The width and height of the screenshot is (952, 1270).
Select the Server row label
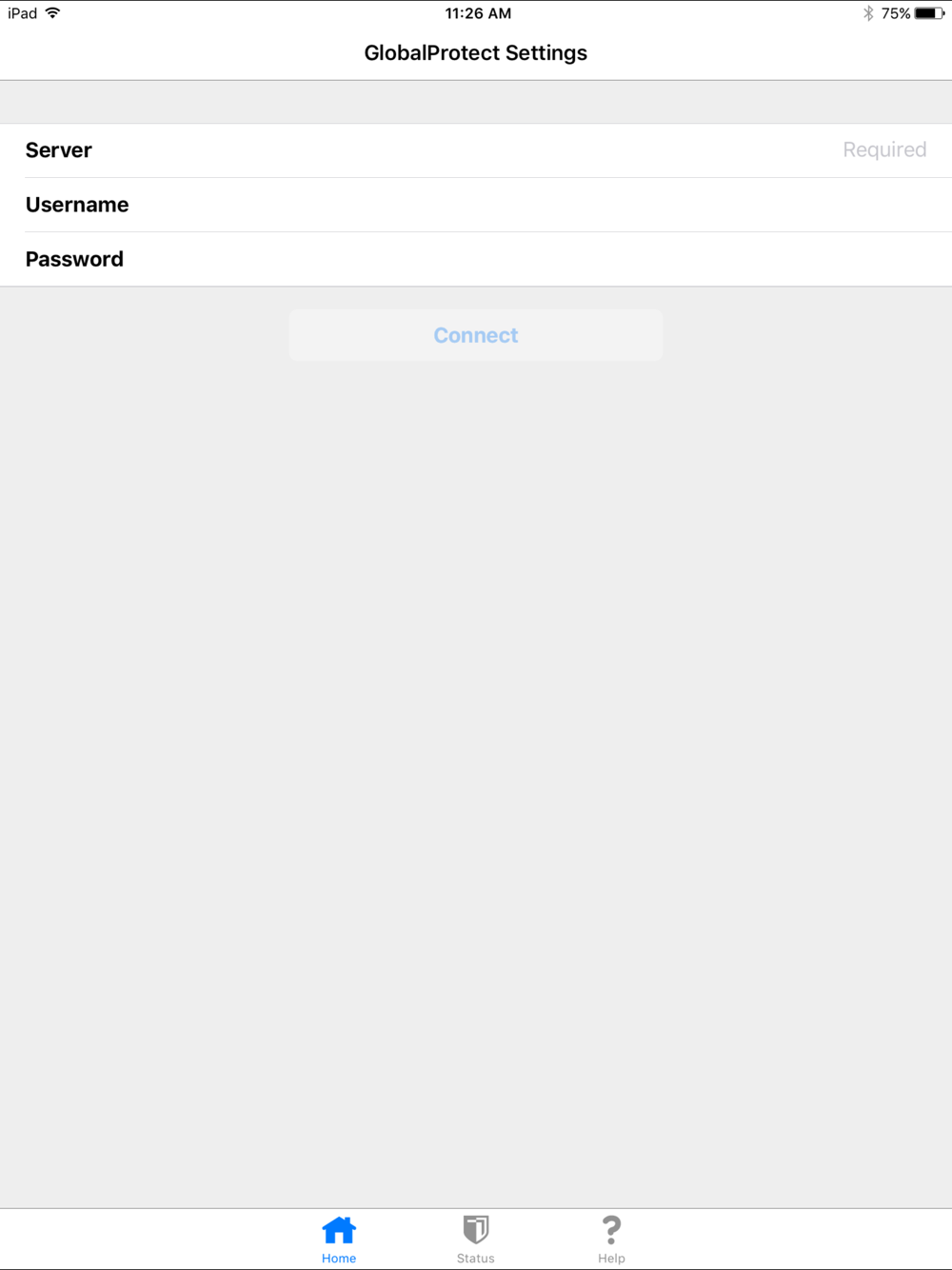(59, 150)
